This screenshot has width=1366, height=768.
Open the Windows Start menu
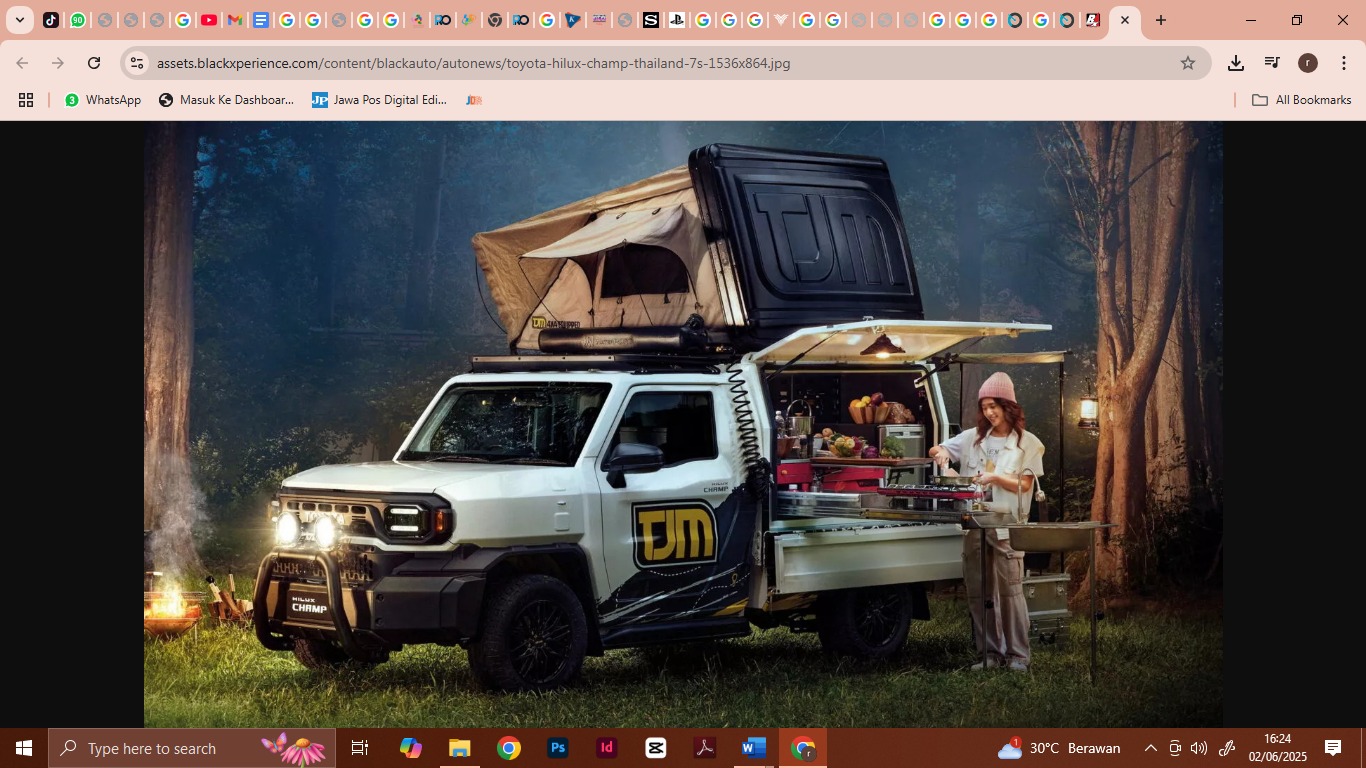tap(24, 748)
